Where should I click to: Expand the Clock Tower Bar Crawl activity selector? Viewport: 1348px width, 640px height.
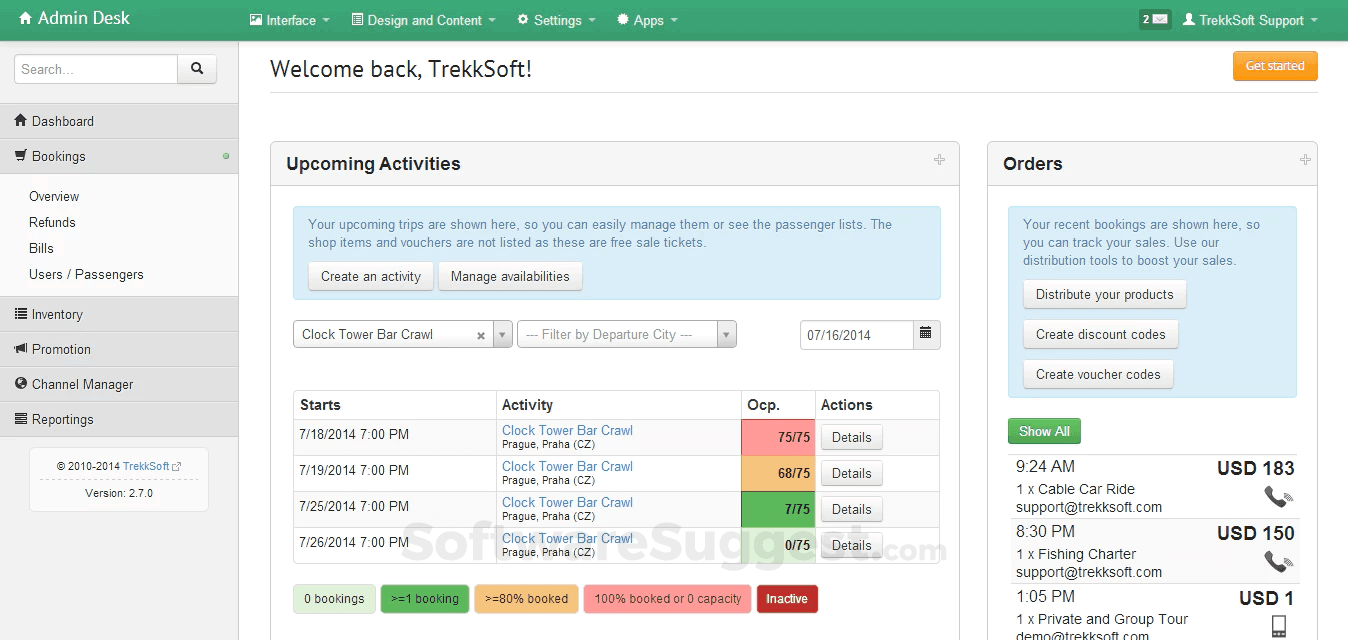click(501, 335)
